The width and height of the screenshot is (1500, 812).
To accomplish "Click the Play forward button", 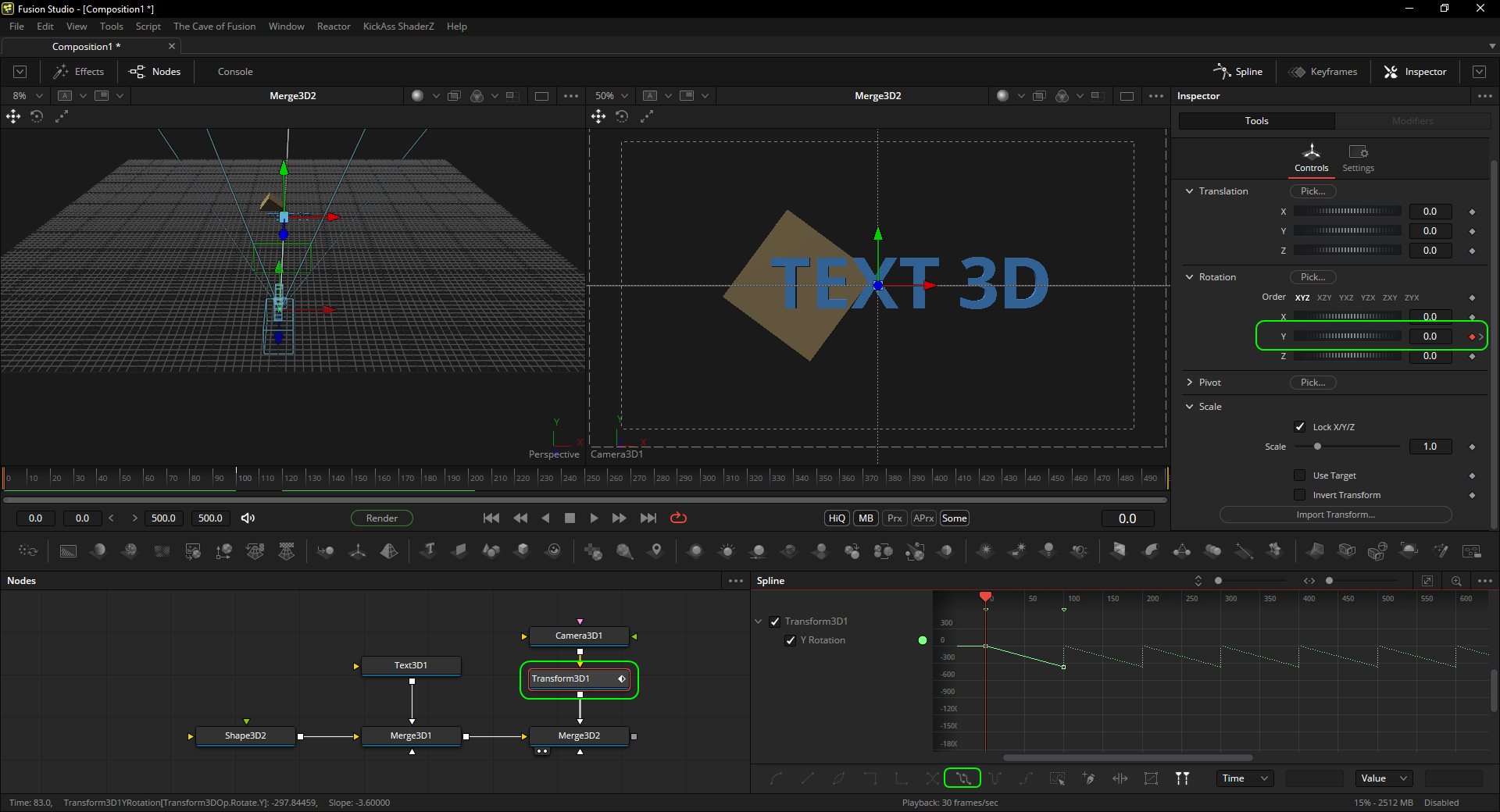I will click(594, 518).
